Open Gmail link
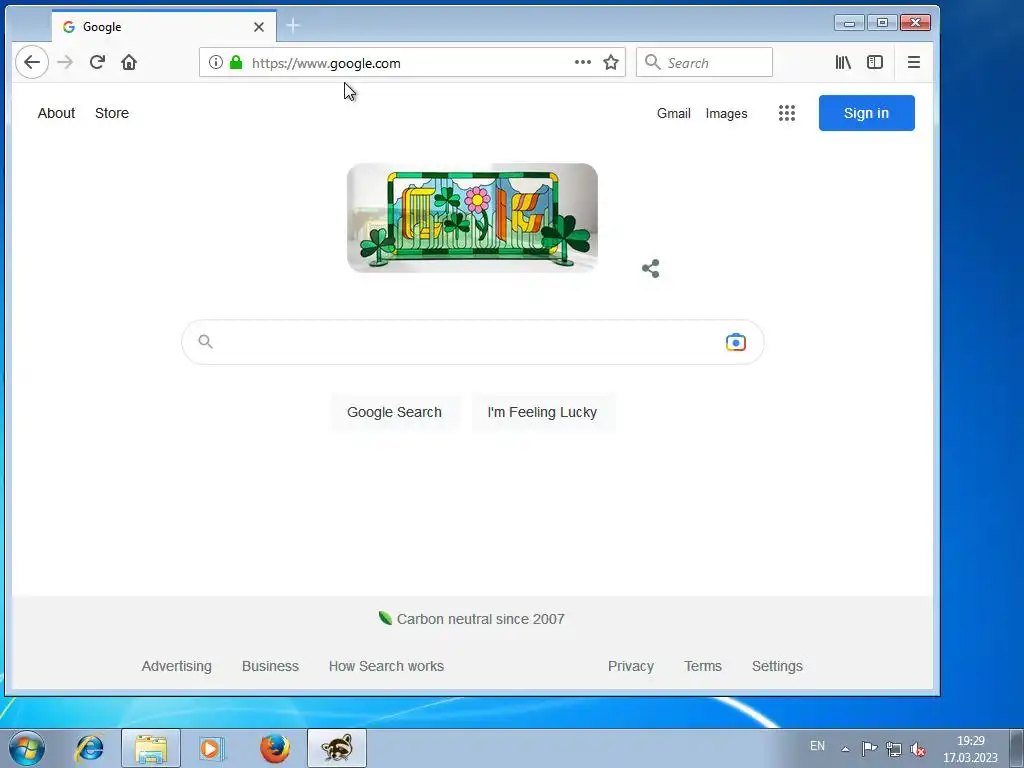 click(673, 113)
